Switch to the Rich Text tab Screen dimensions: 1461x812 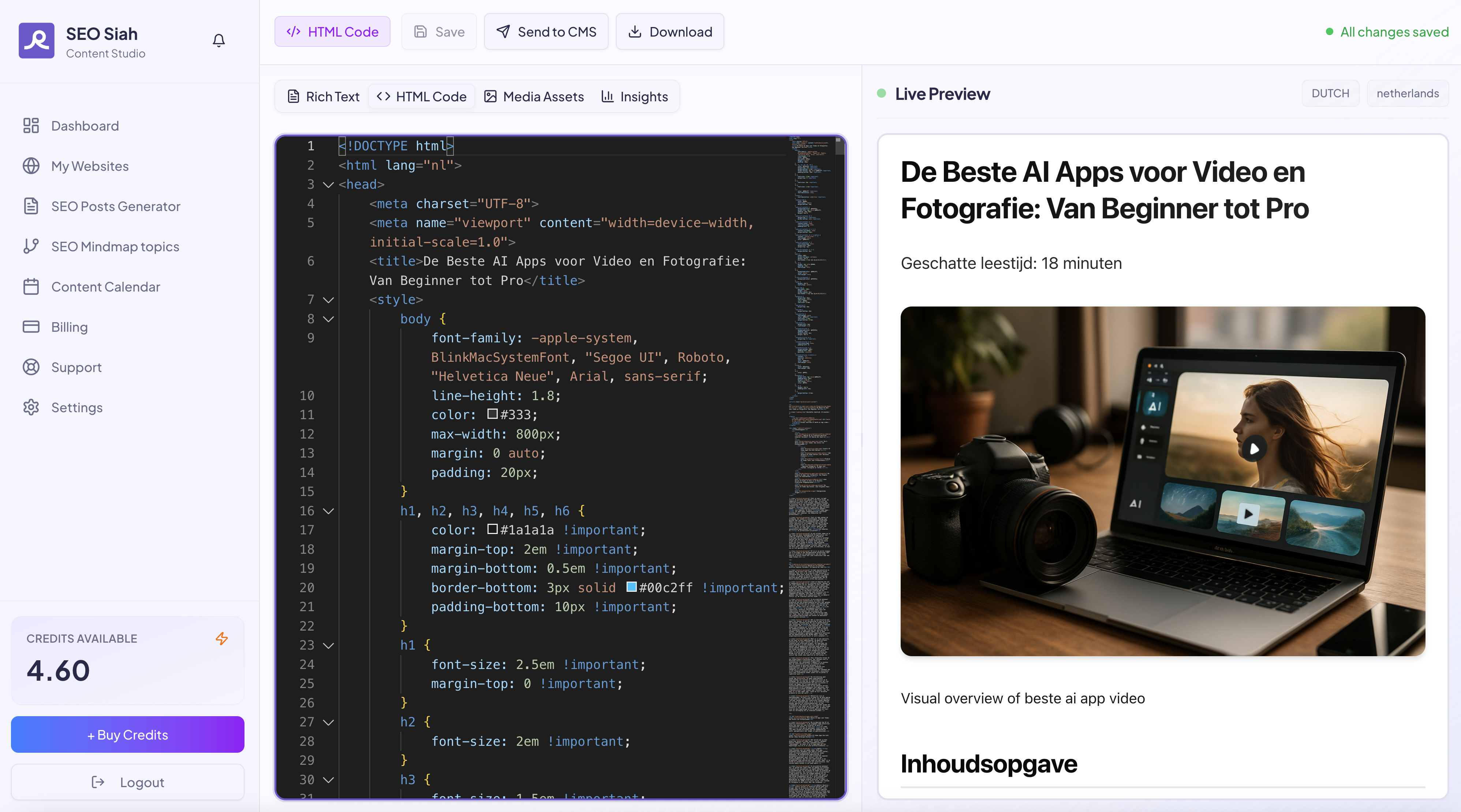tap(323, 96)
